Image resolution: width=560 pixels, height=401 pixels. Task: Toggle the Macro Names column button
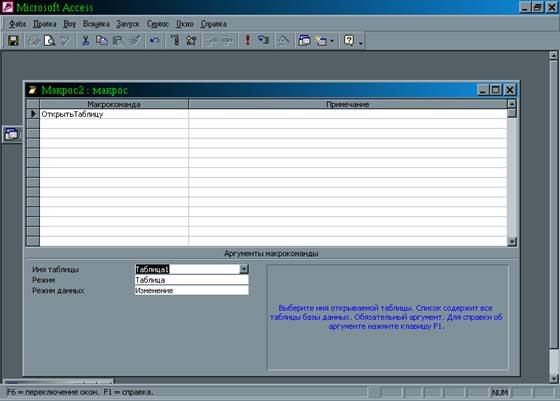175,41
